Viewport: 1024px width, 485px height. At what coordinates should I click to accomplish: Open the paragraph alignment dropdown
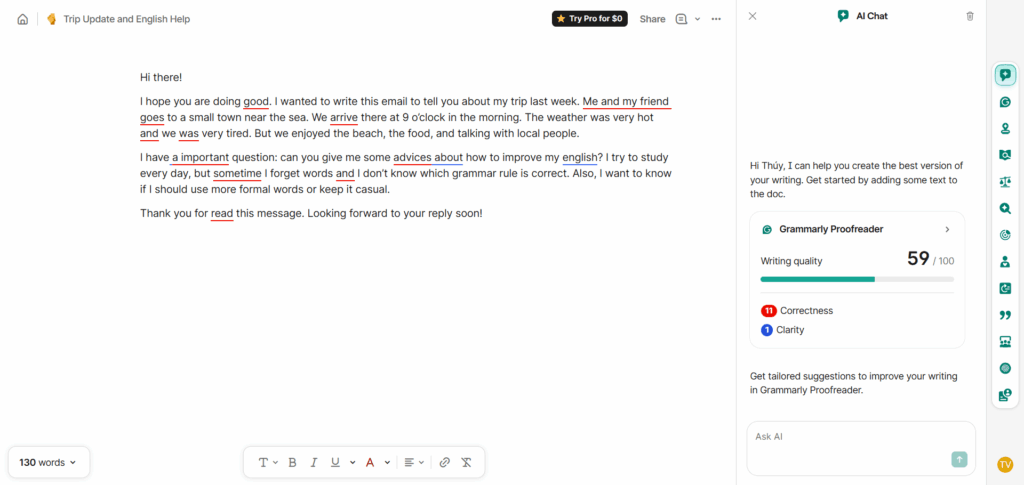(x=414, y=462)
